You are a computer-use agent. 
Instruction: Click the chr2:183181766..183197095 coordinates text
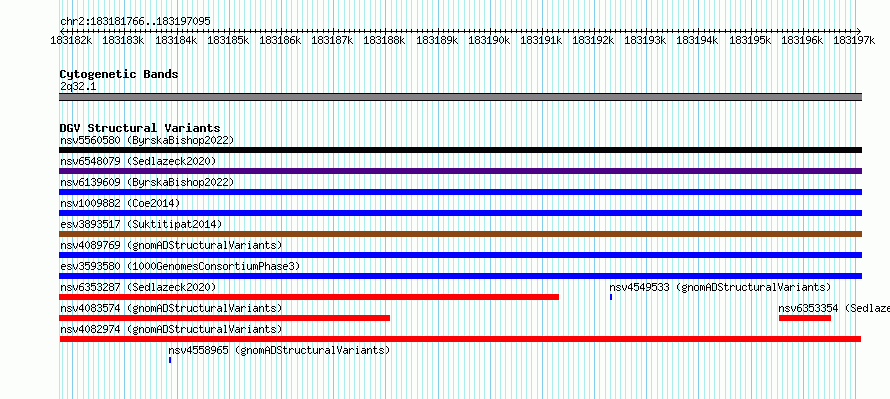coord(135,21)
